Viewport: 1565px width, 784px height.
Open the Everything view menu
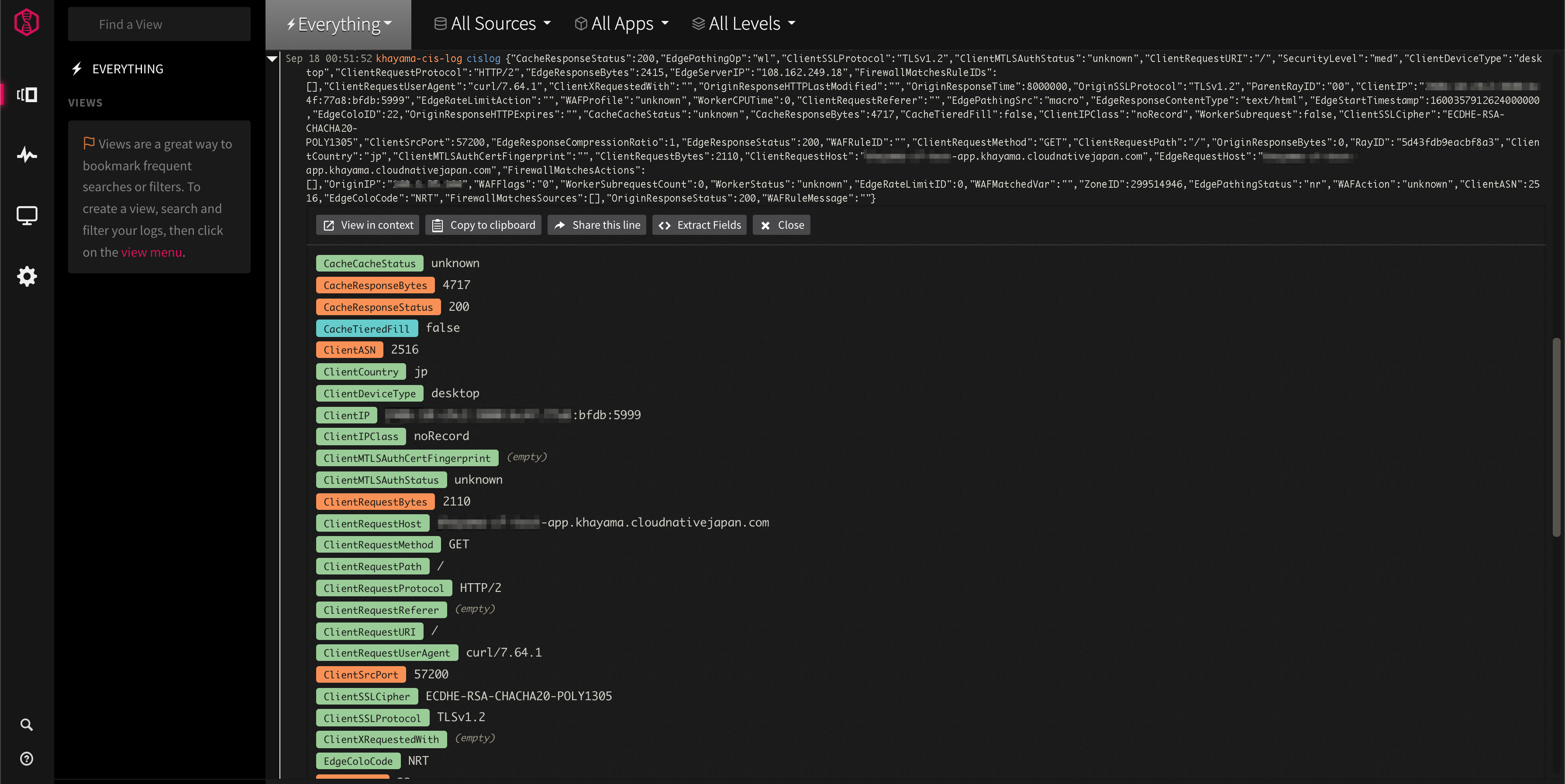click(x=339, y=24)
